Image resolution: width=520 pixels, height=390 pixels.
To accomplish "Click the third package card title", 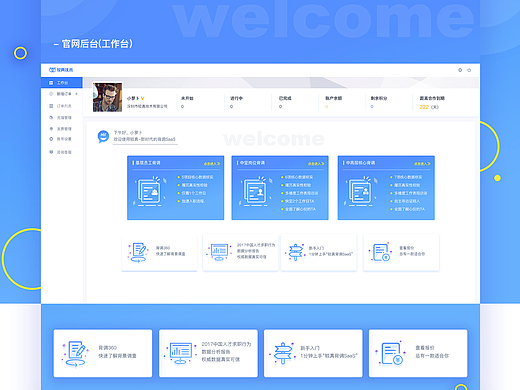I will pos(360,163).
